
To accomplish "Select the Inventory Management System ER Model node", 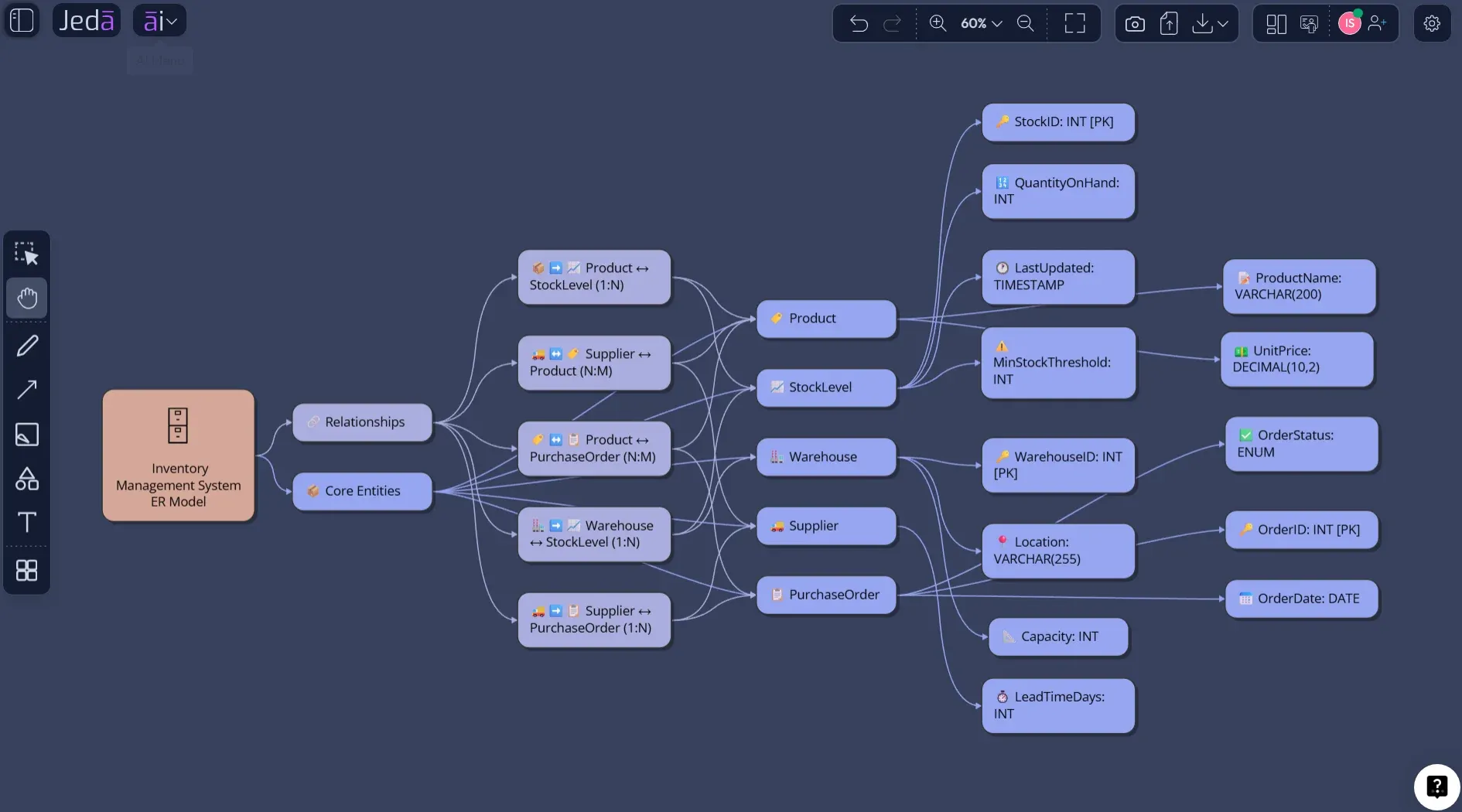I will 179,455.
